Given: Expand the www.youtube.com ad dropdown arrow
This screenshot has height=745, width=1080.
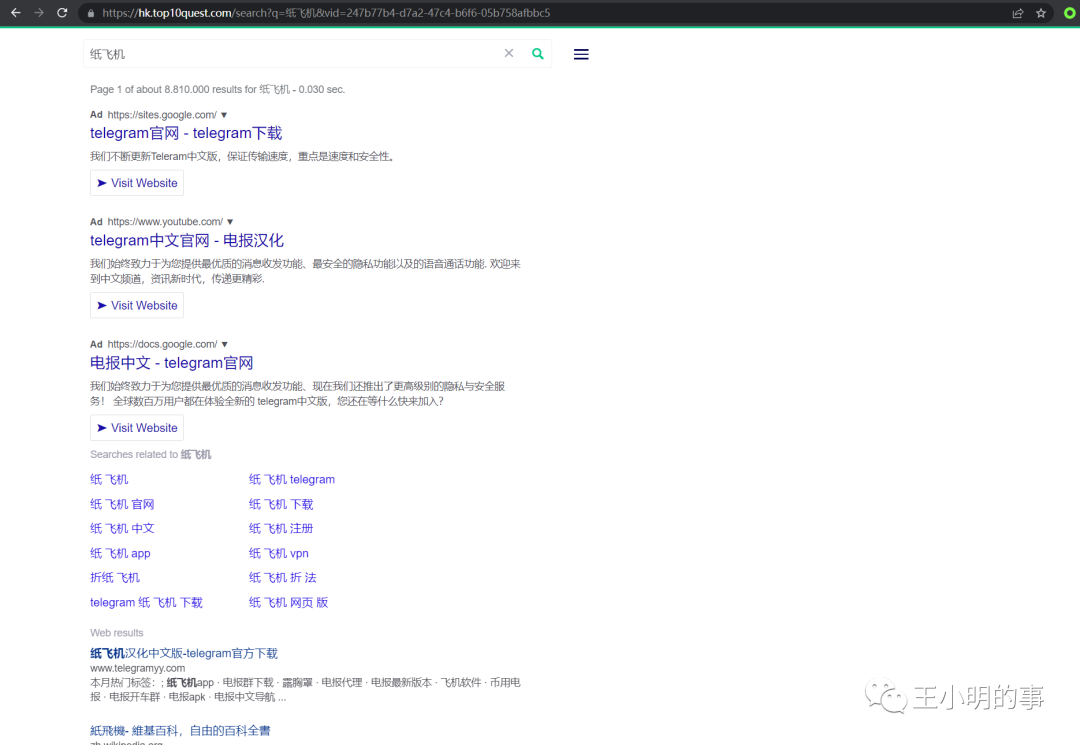Looking at the screenshot, I should pos(230,222).
